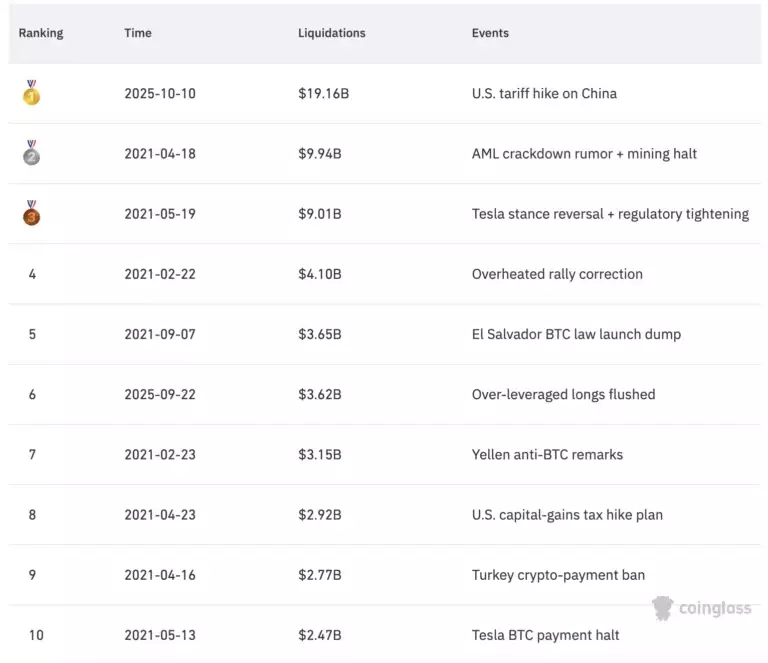
Task: Click the Overheated rally correction event
Action: pyautogui.click(x=557, y=274)
